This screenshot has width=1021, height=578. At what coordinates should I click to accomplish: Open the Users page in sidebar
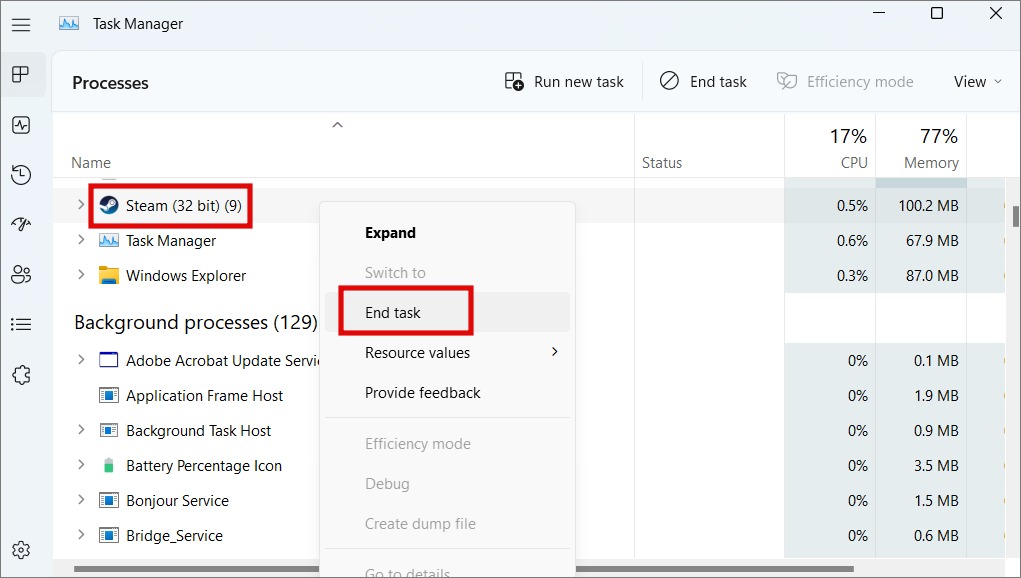point(21,275)
